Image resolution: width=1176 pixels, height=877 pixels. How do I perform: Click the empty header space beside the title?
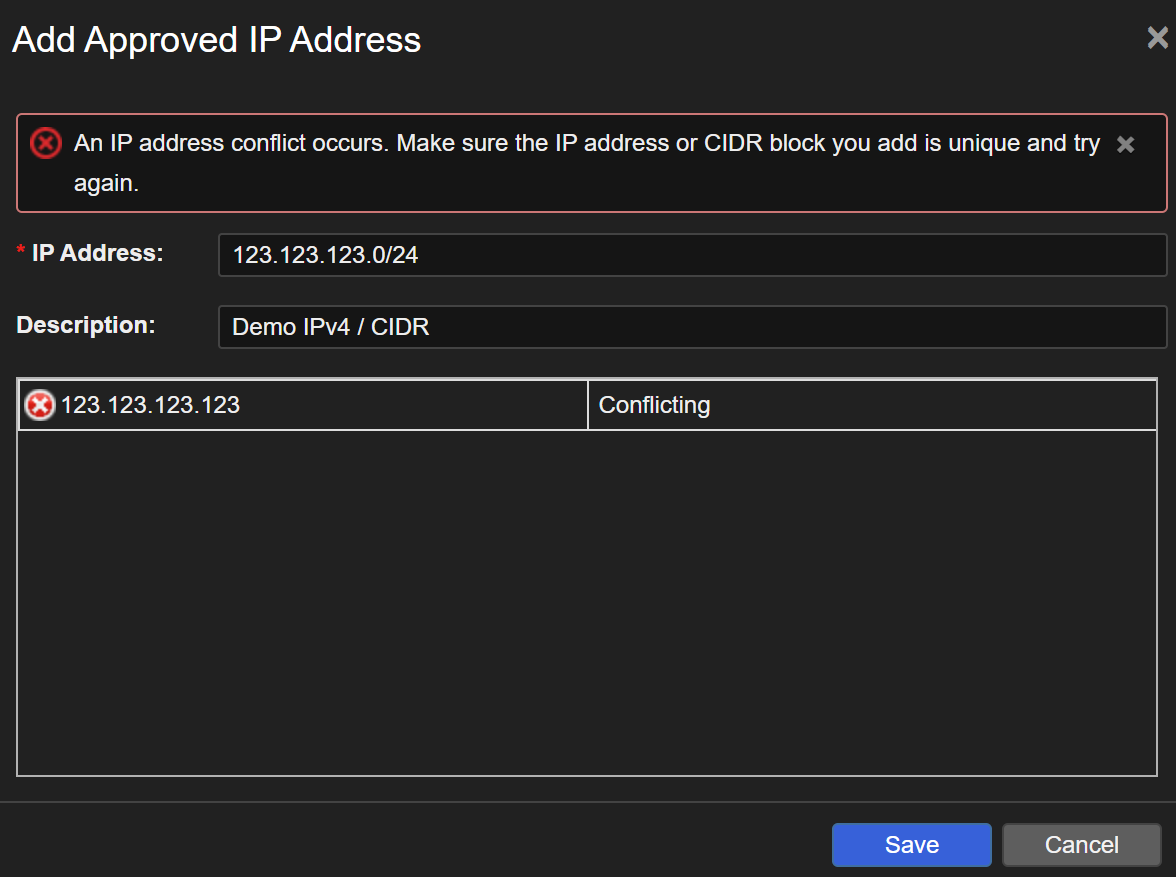(780, 40)
